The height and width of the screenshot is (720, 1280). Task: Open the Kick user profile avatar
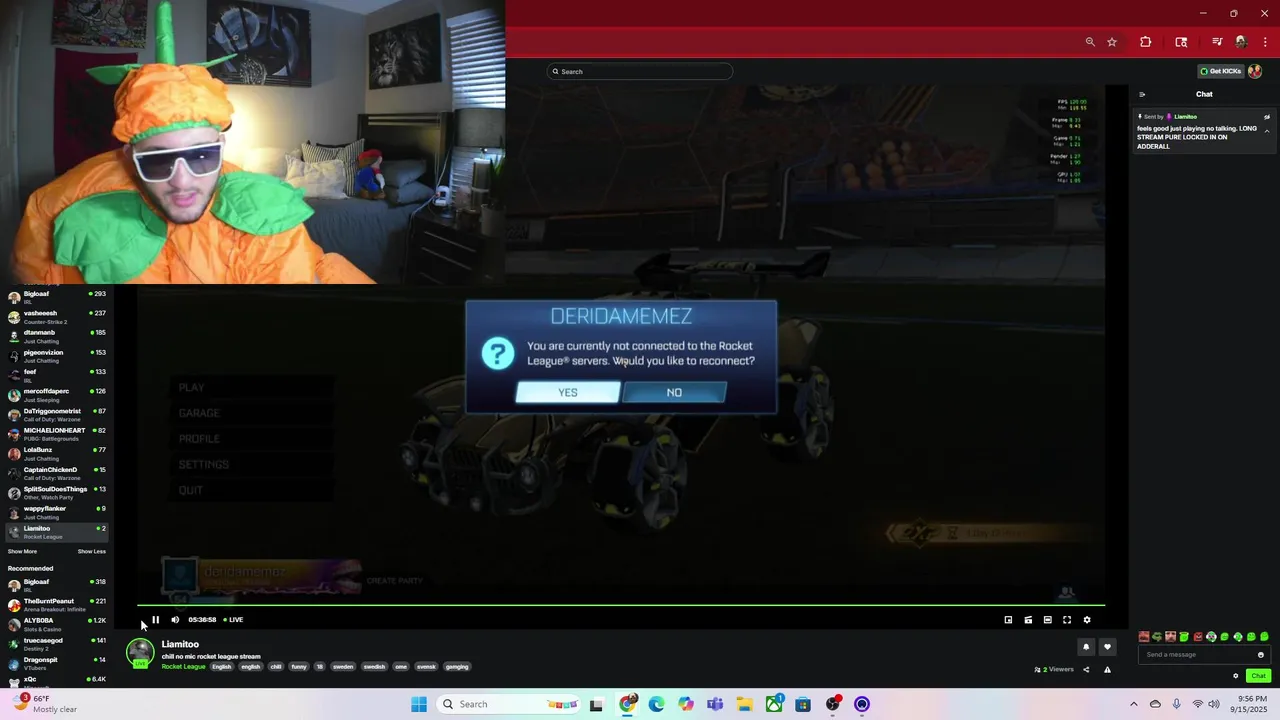pyautogui.click(x=1255, y=71)
